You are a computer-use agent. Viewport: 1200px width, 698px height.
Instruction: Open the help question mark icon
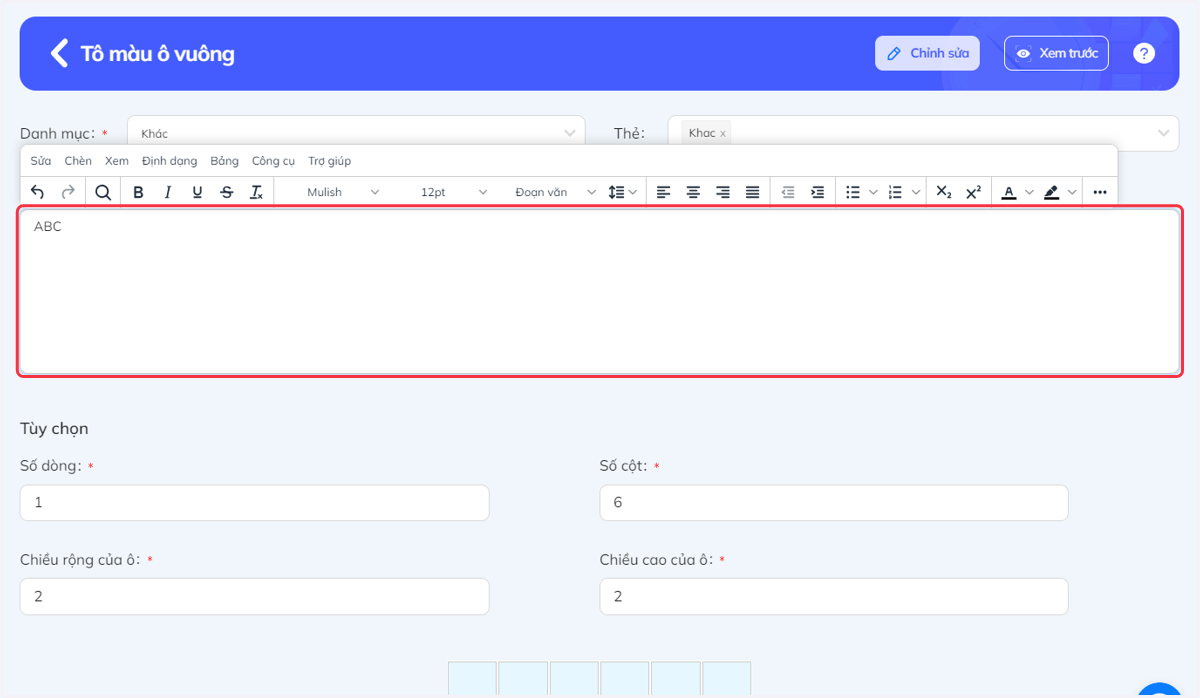coord(1144,53)
